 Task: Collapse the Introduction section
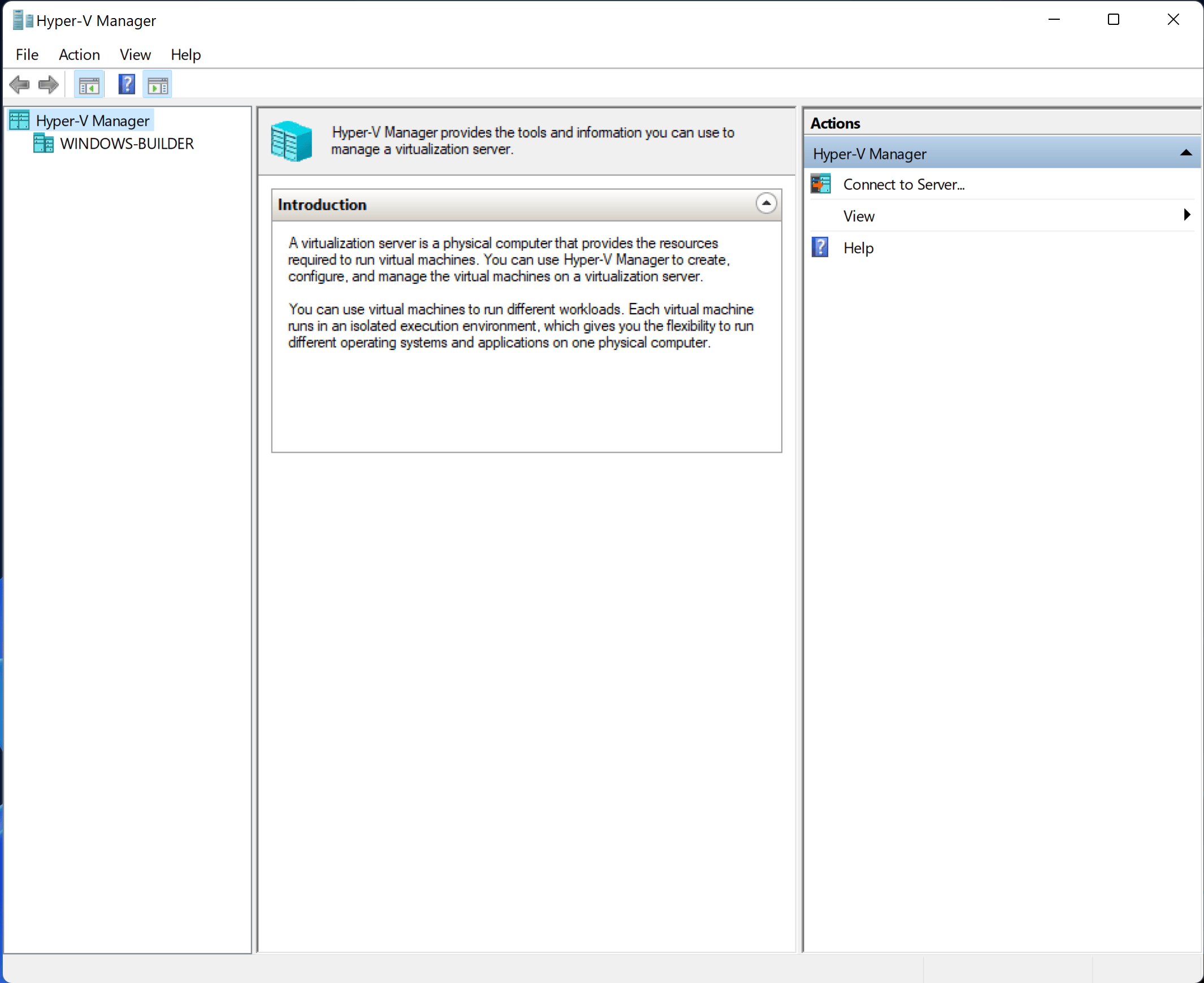[766, 203]
